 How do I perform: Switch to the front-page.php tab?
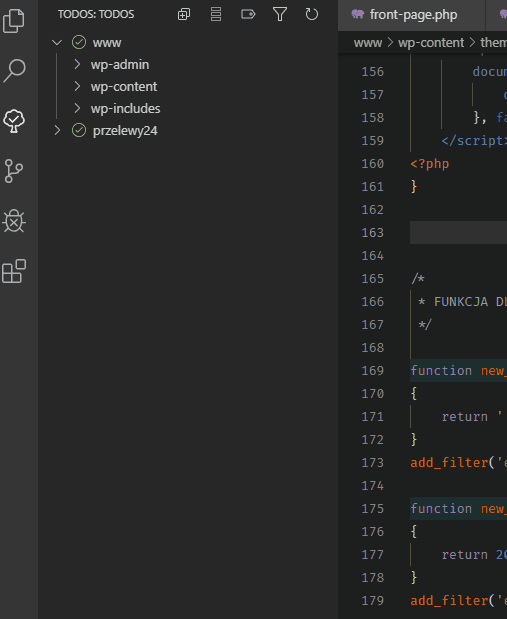411,15
